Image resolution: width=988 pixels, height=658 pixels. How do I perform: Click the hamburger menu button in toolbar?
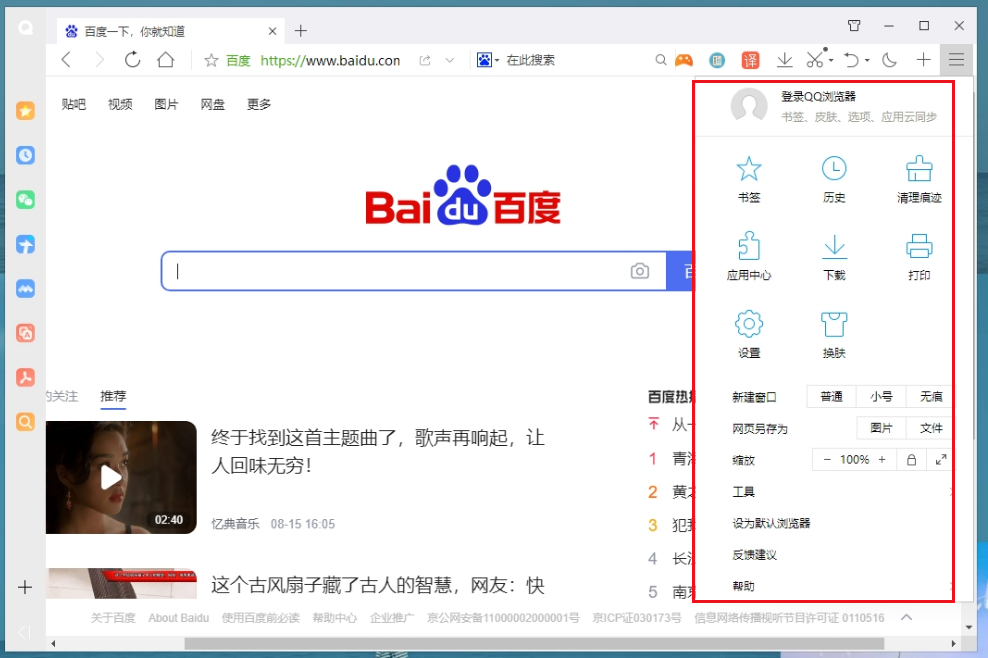(x=956, y=60)
